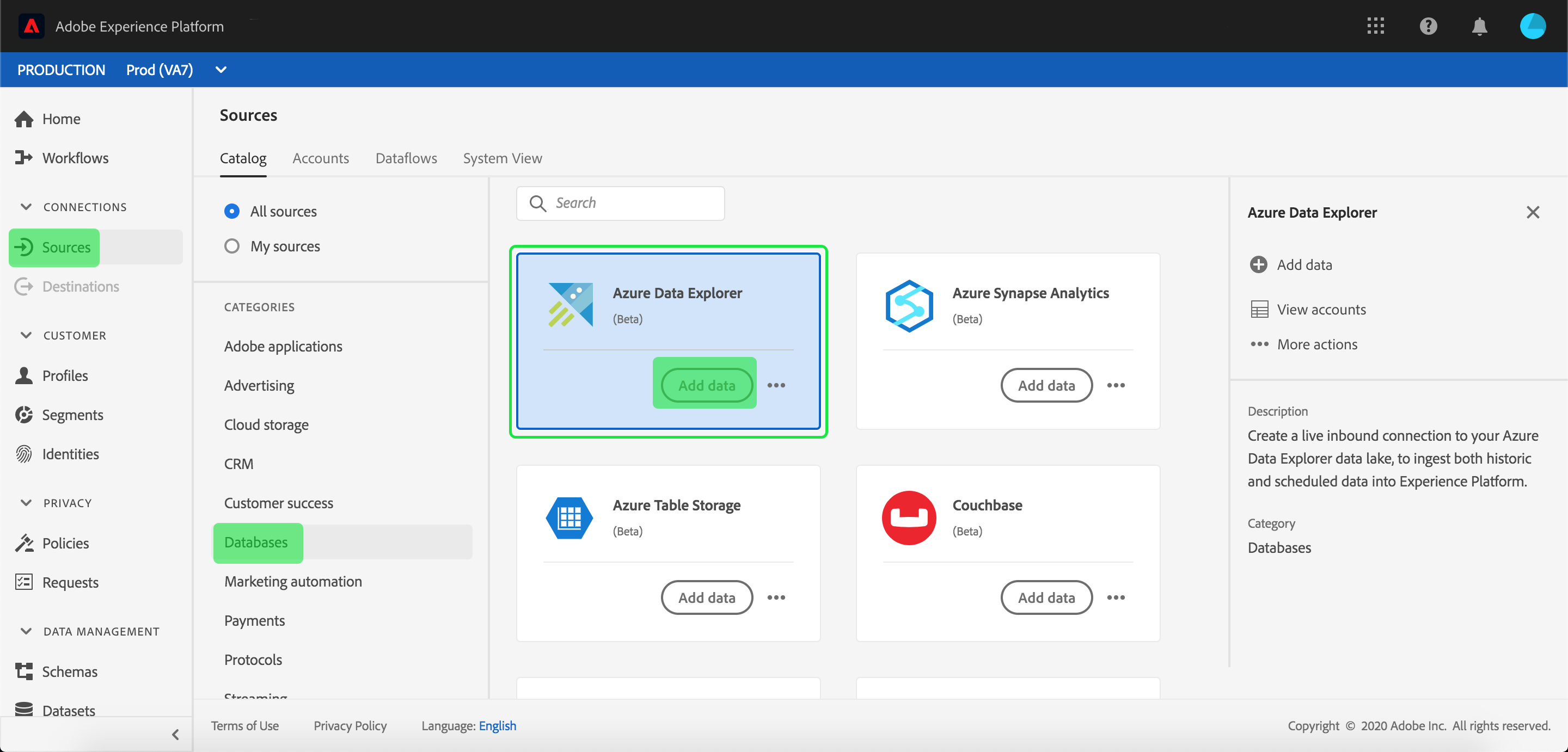This screenshot has height=752, width=1568.
Task: Click the Add data plus icon in side panel
Action: [x=1258, y=264]
